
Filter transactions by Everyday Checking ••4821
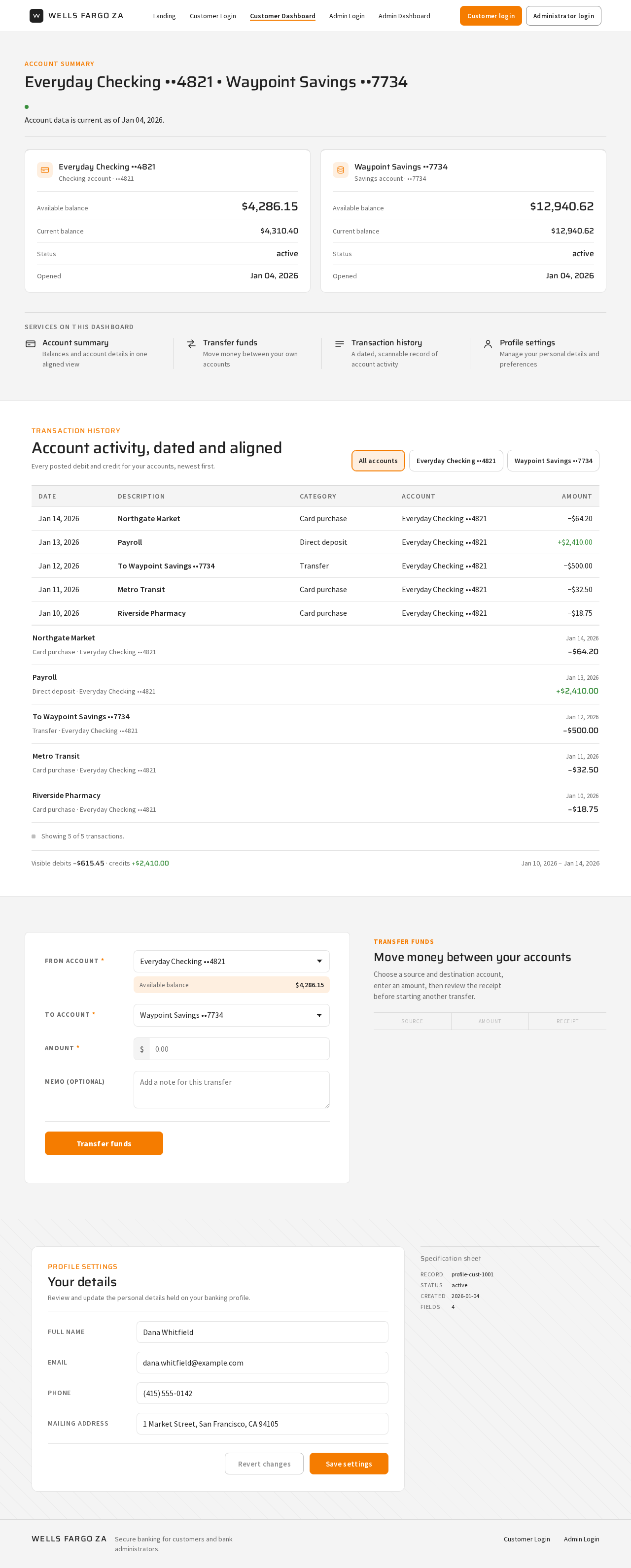(456, 461)
